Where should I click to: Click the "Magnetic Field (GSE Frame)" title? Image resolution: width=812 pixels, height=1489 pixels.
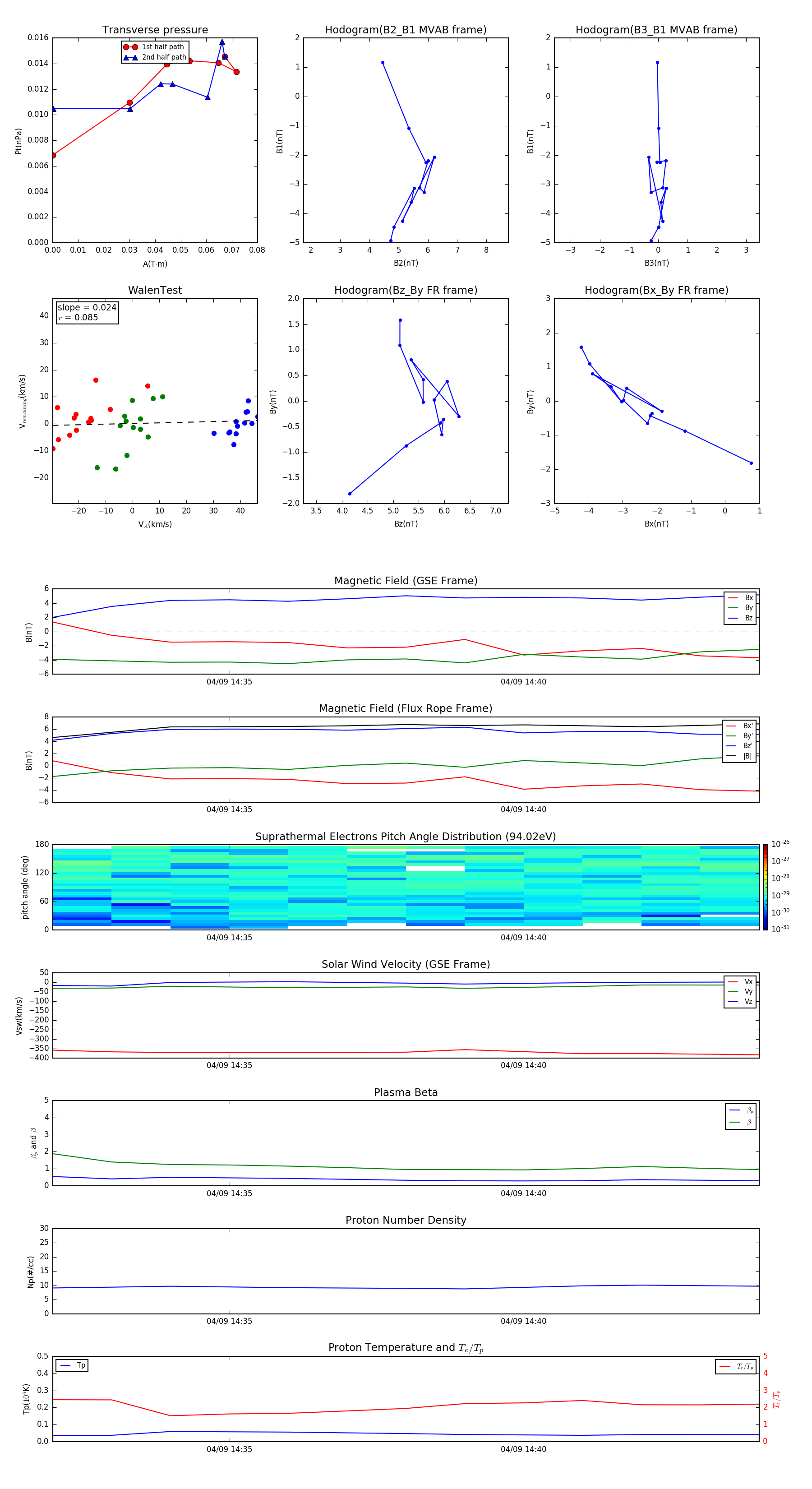pos(406,581)
